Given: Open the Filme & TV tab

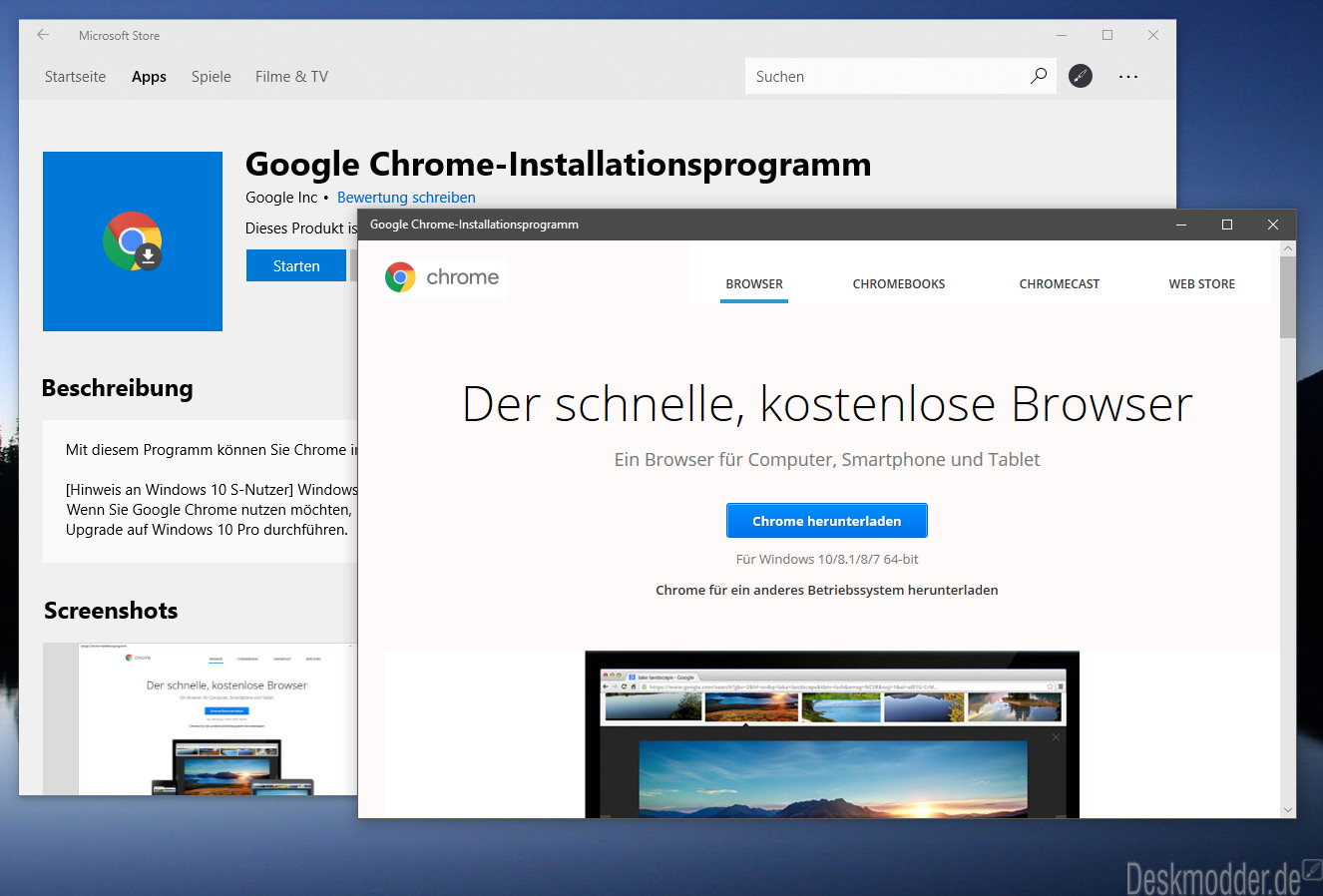Looking at the screenshot, I should (x=291, y=77).
